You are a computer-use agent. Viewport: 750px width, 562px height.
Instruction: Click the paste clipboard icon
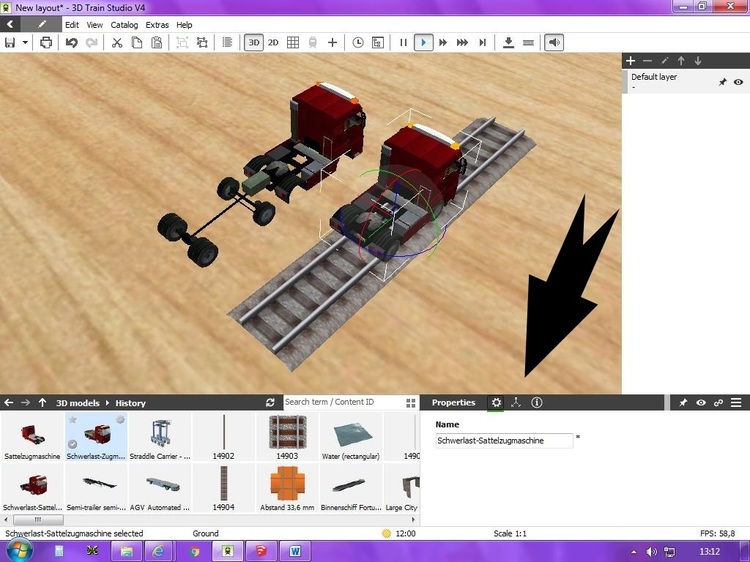click(156, 43)
